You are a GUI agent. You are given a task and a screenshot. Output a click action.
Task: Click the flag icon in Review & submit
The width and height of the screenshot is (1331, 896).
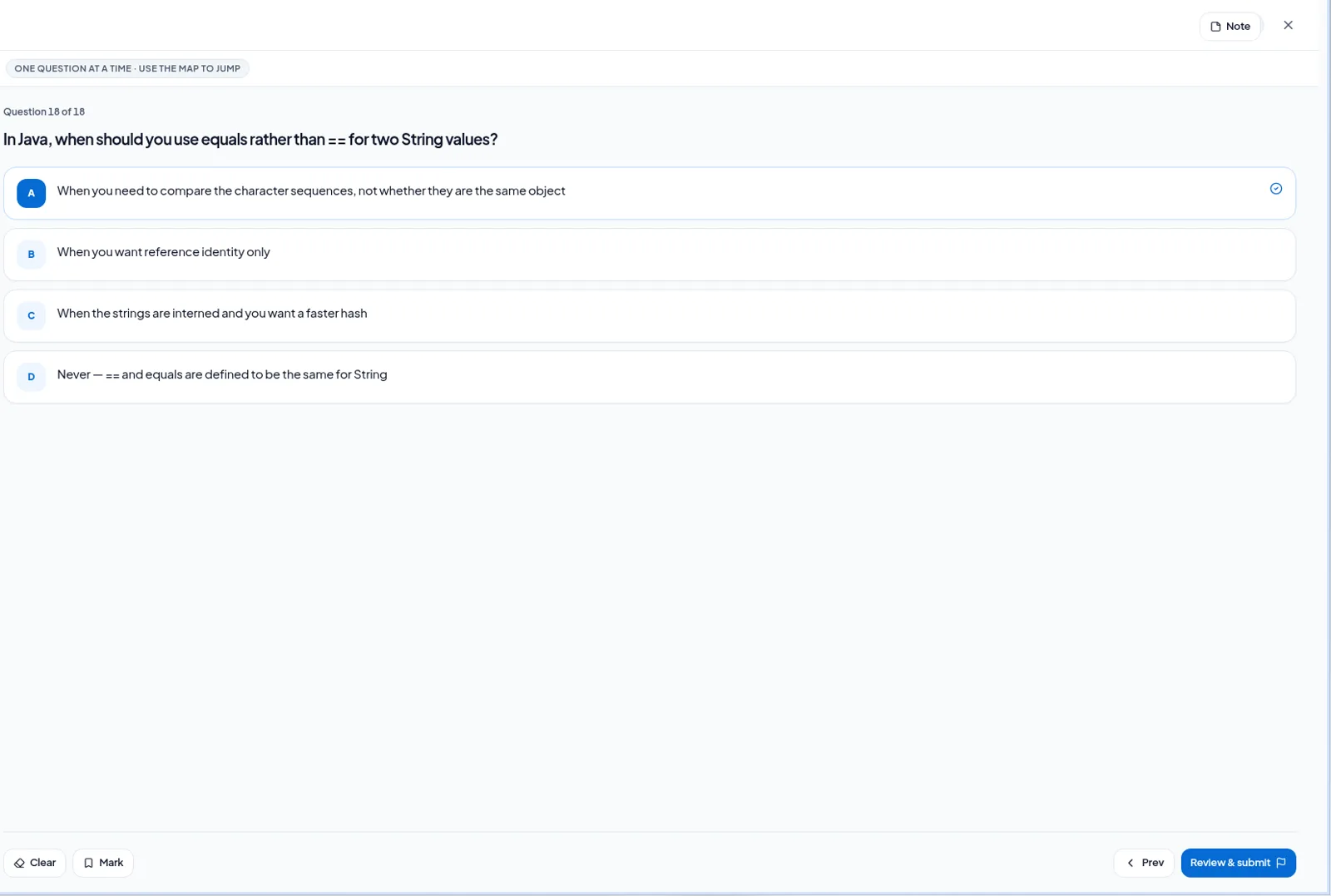(1280, 864)
